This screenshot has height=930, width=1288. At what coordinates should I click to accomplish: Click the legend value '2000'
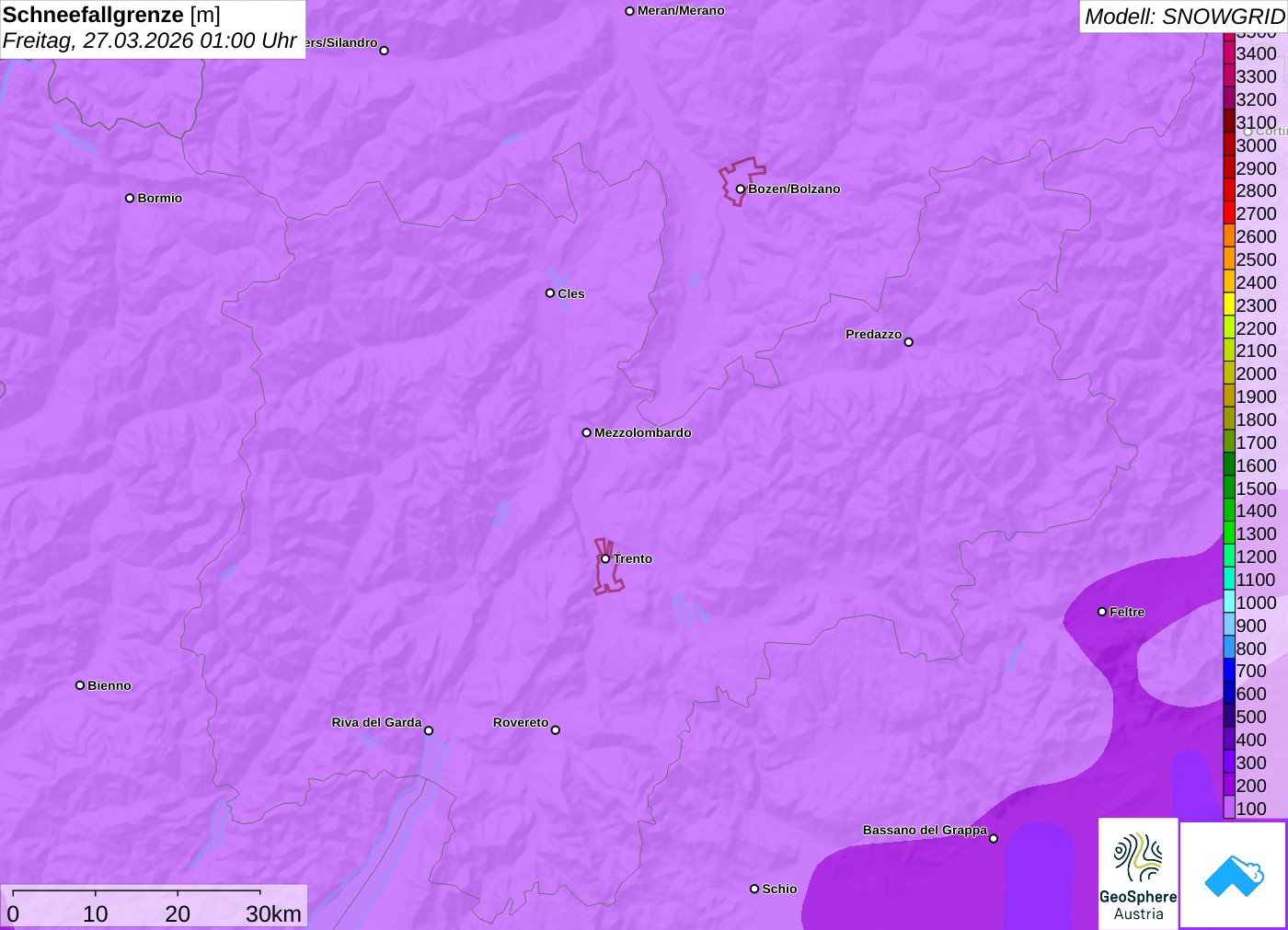click(1256, 373)
